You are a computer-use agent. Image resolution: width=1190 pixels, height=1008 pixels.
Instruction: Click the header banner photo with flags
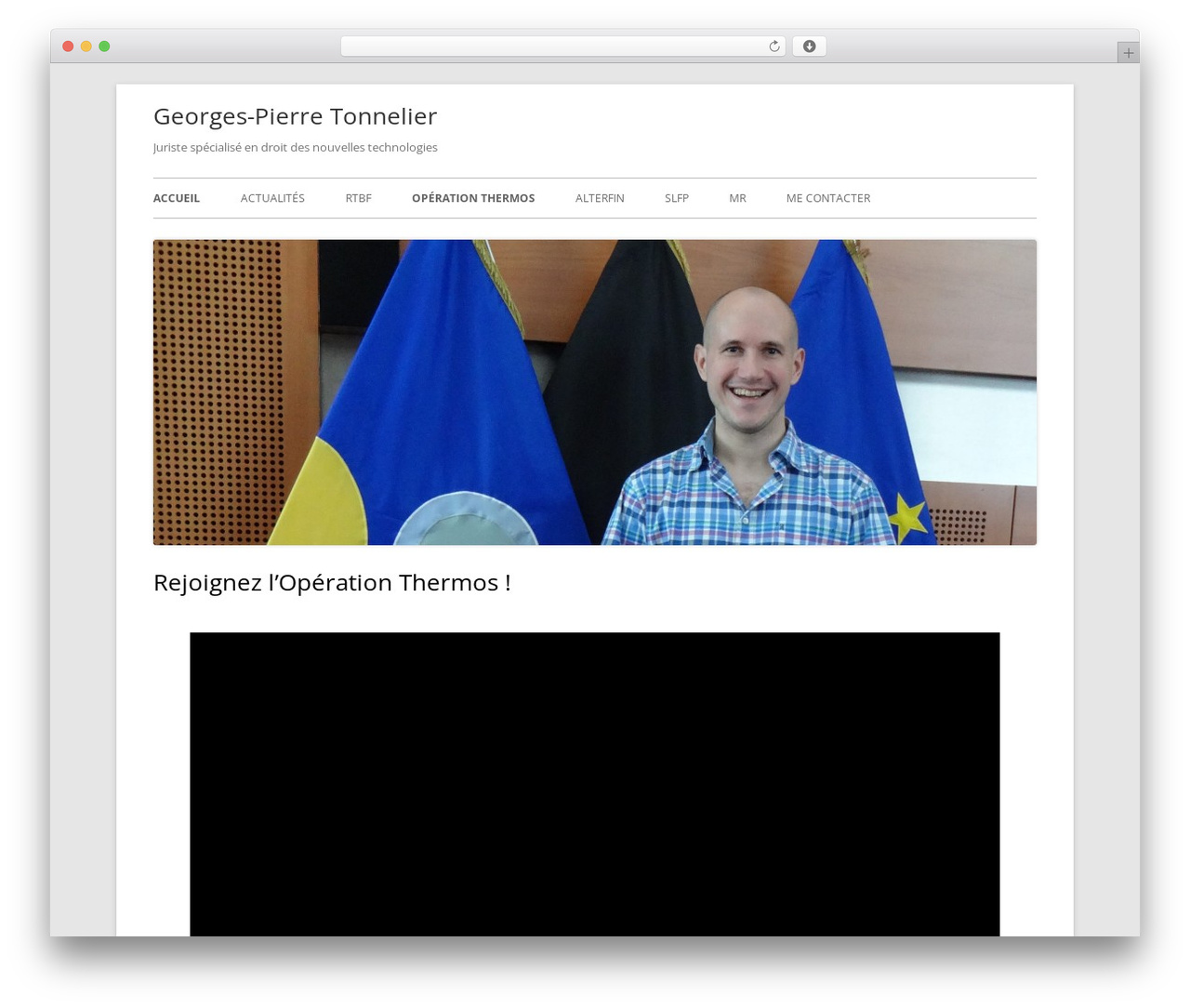tap(595, 392)
